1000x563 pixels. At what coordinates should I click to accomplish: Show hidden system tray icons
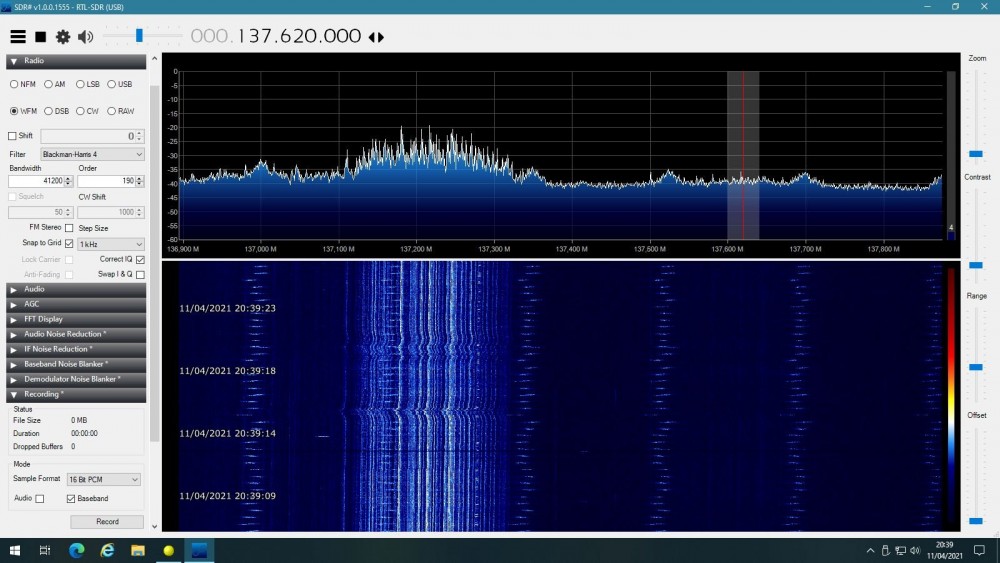coord(870,550)
